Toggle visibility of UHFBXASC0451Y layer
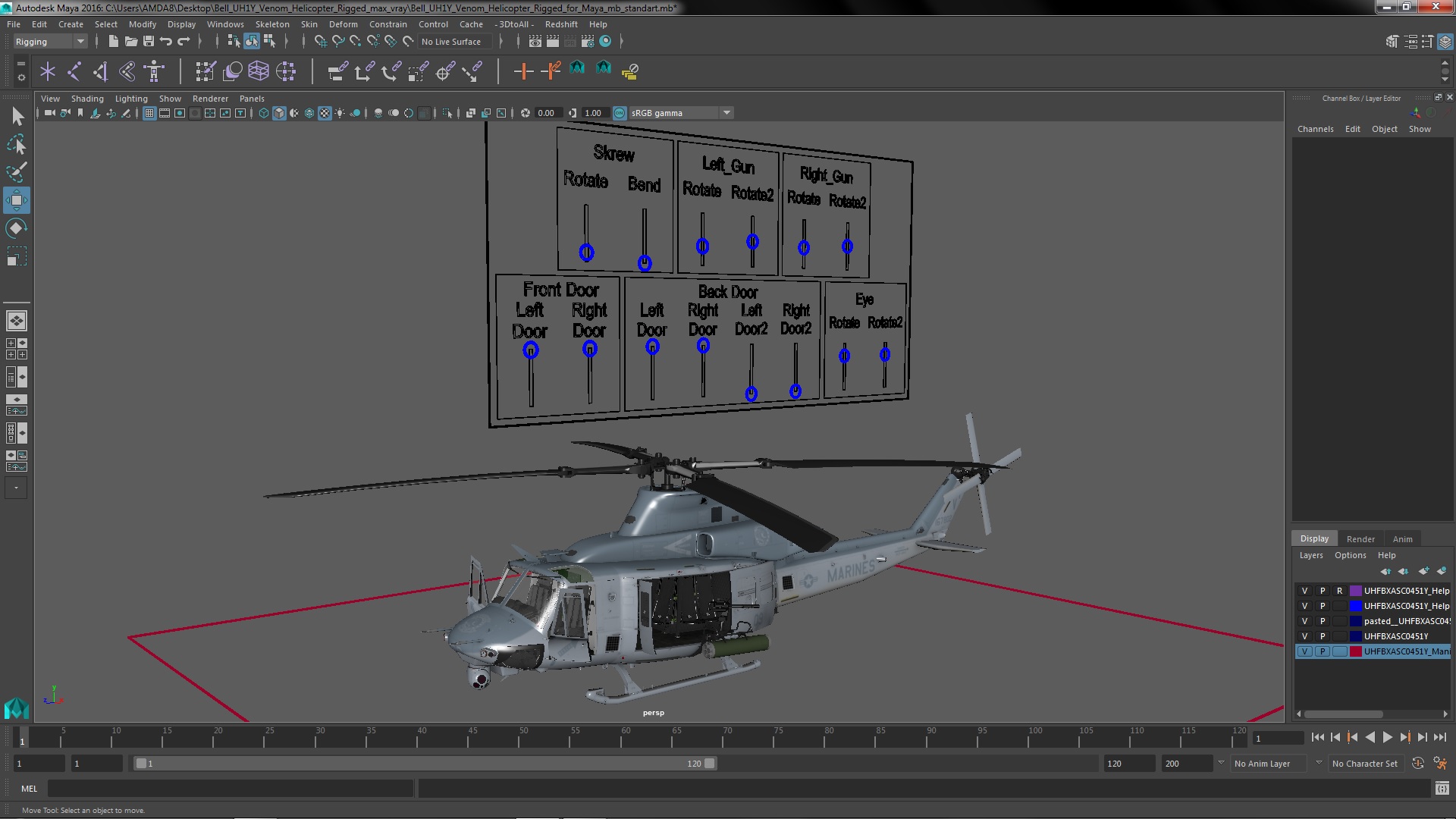The height and width of the screenshot is (819, 1456). 1304,636
